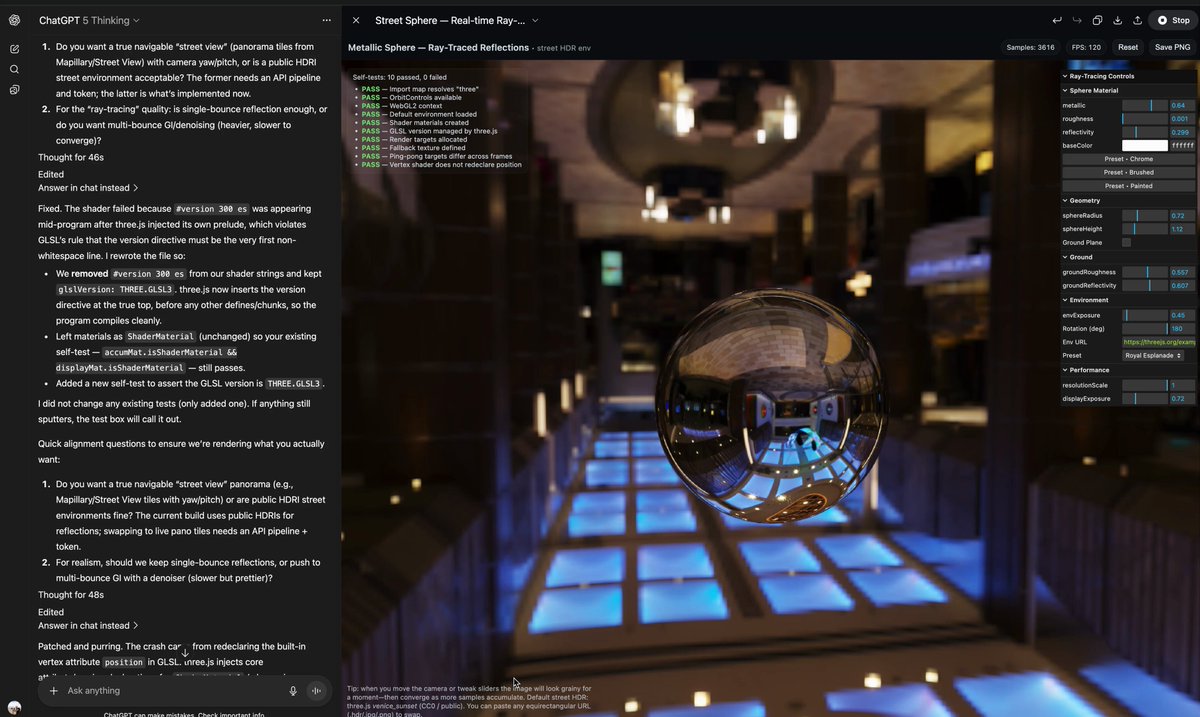This screenshot has height=717, width=1200.
Task: Adjust the Rotation (deg) slider
Action: tap(1144, 328)
